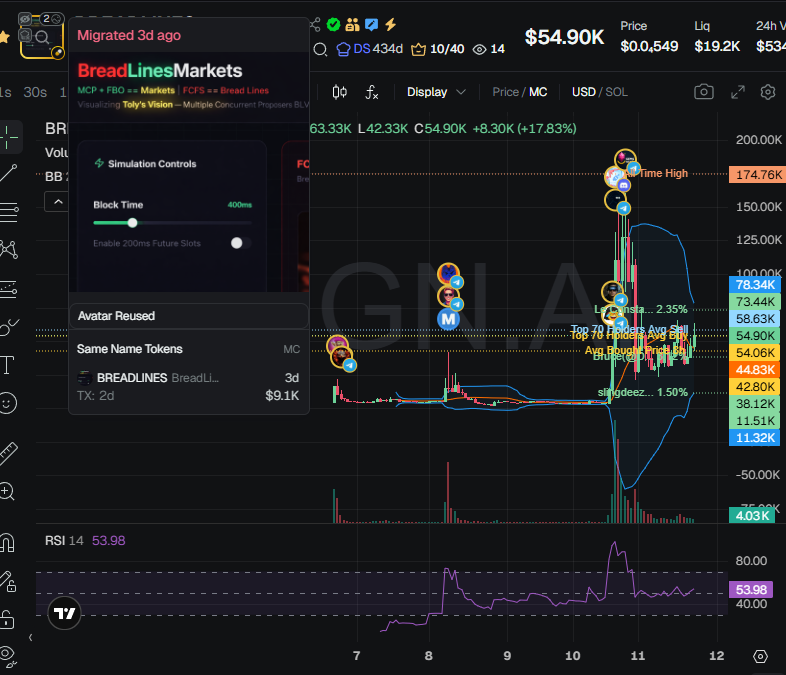The width and height of the screenshot is (786, 675).
Task: Open time axis settings icon
Action: tap(760, 656)
